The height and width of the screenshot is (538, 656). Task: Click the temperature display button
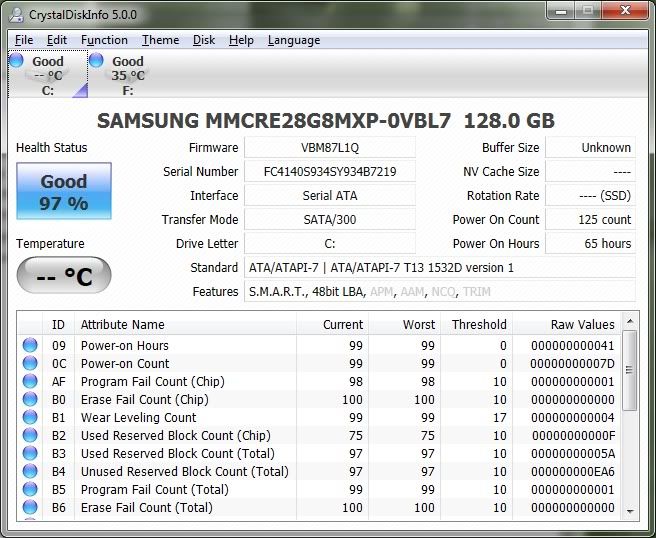click(64, 275)
